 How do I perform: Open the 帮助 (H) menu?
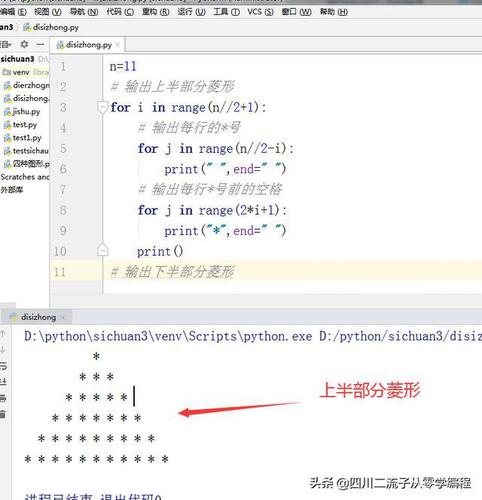pyautogui.click(x=334, y=12)
